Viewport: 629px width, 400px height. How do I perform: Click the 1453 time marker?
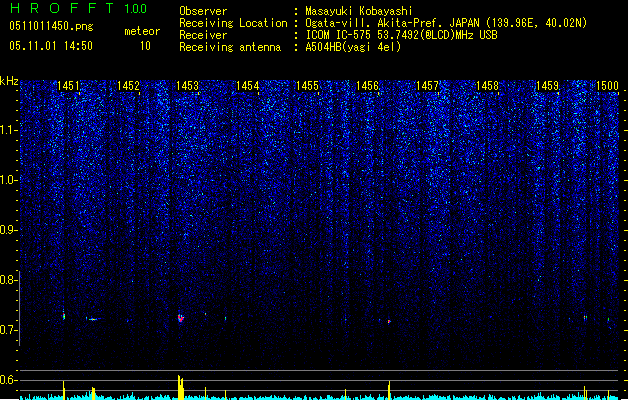tap(188, 86)
